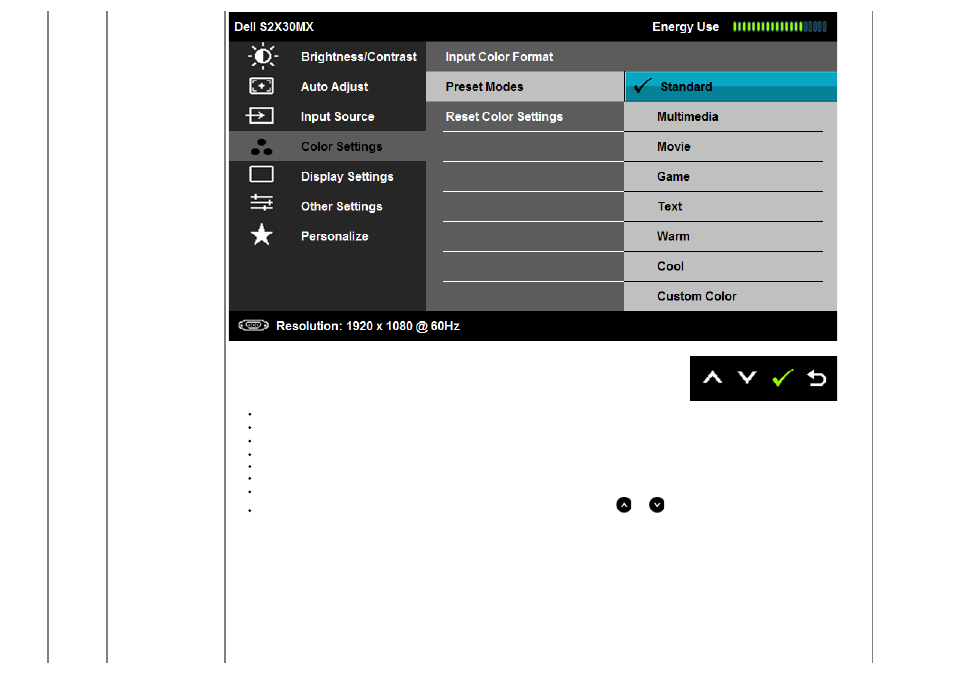Click the Personalize star icon
Viewport: 954px width, 674px height.
pos(262,234)
